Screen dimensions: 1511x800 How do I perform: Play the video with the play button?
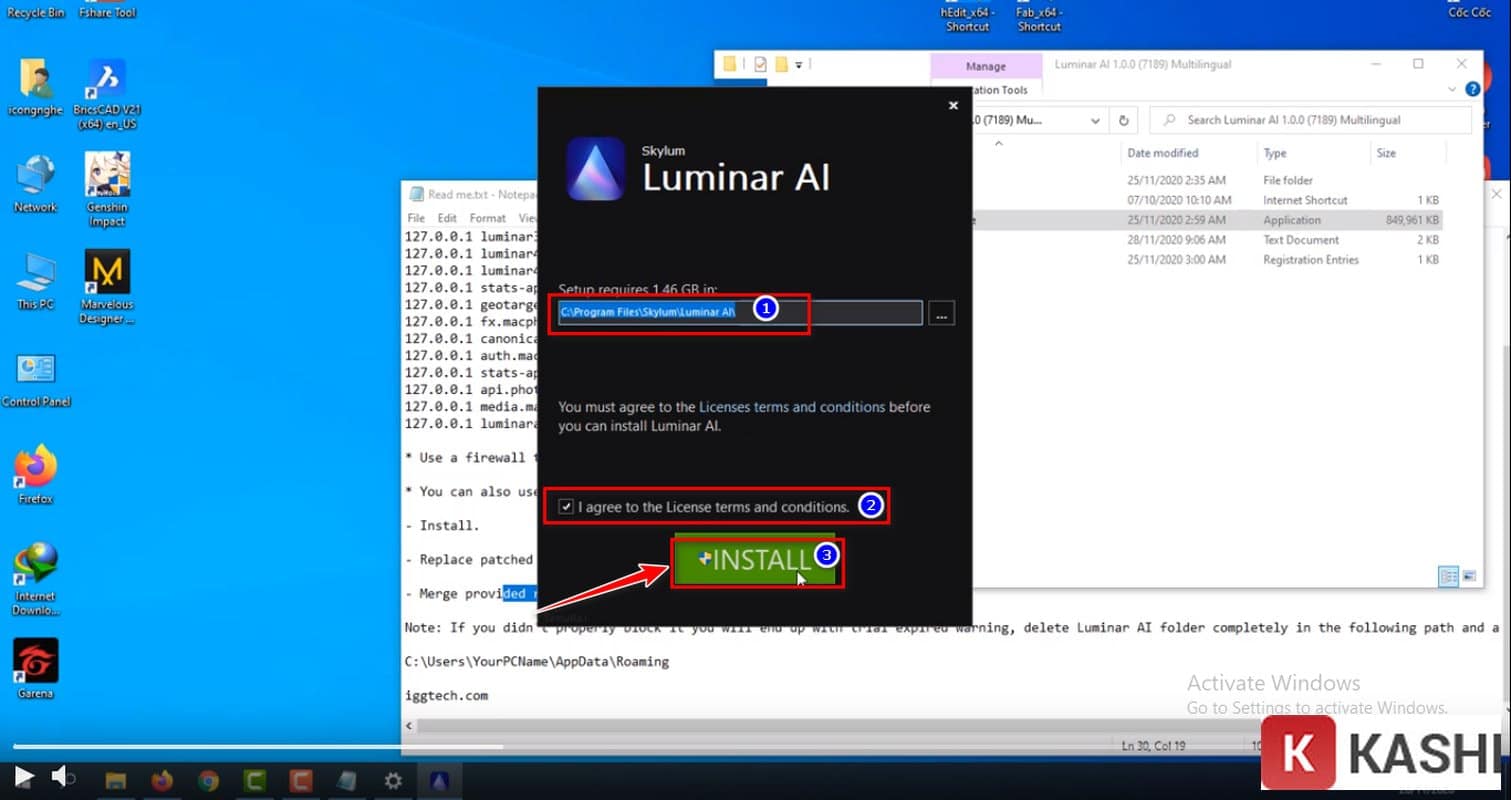coord(24,776)
